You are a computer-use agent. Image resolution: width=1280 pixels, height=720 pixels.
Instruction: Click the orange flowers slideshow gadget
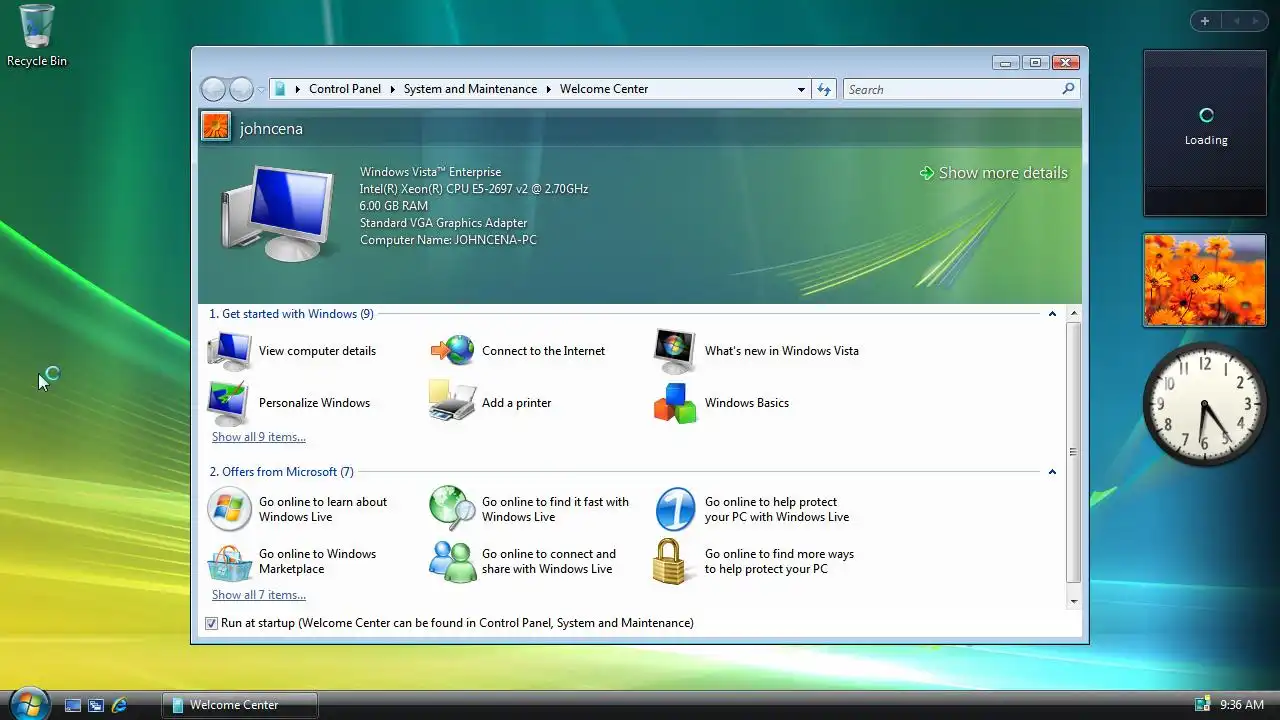click(x=1204, y=280)
